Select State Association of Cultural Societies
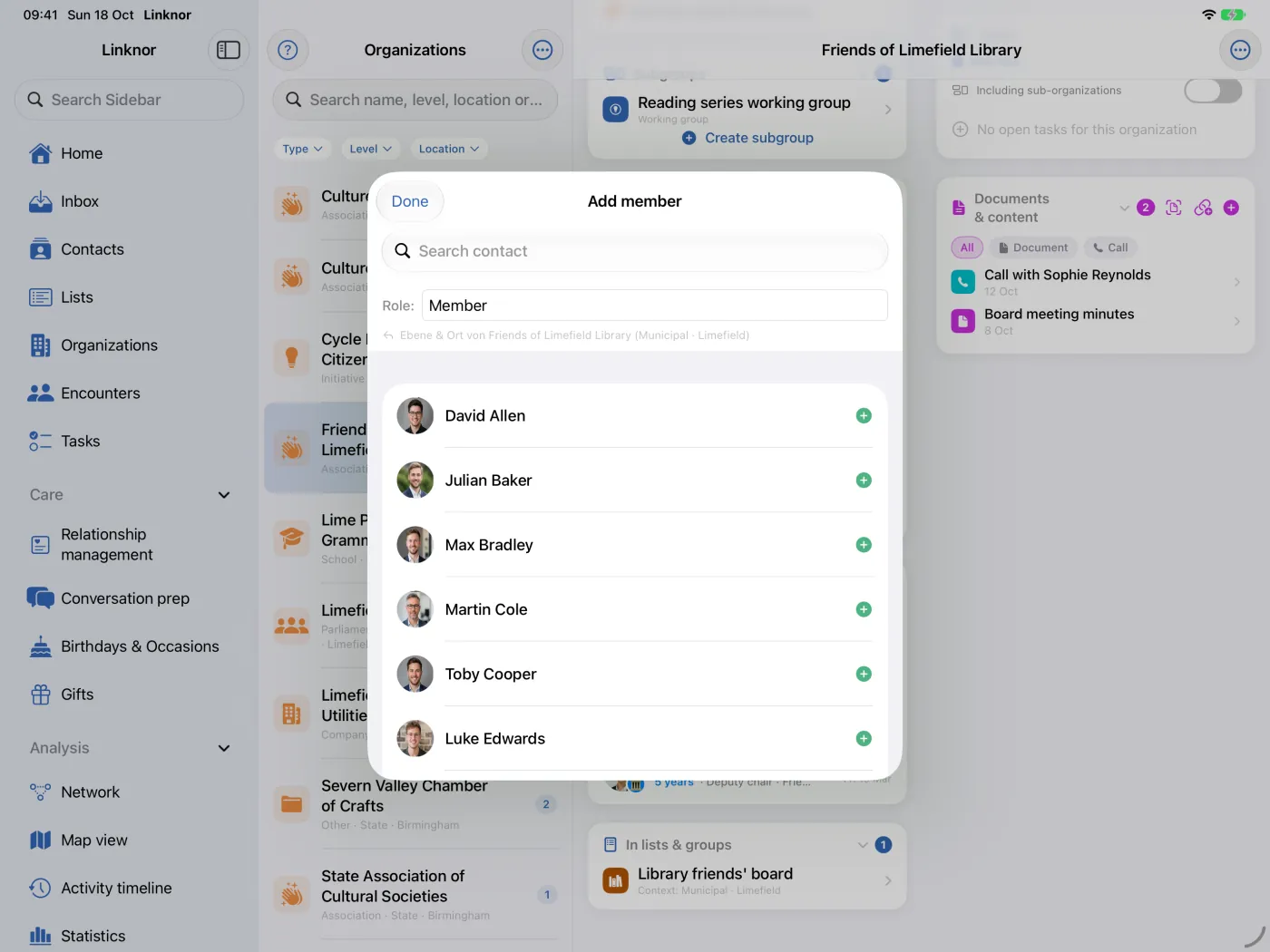This screenshot has height=952, width=1270. pyautogui.click(x=415, y=895)
